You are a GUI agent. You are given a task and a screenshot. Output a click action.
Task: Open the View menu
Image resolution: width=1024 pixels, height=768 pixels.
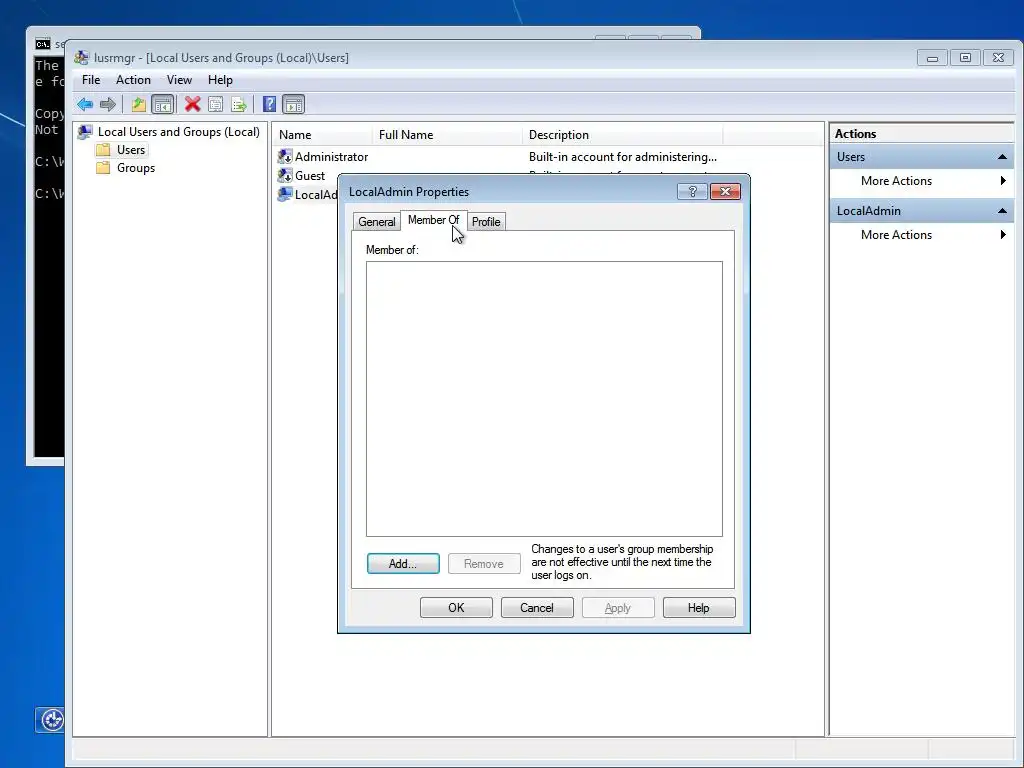tap(179, 80)
